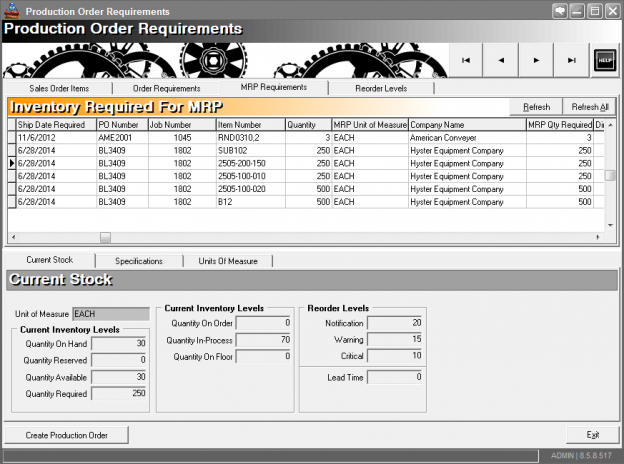This screenshot has width=624, height=464.
Task: Open the Reorder Levels tab
Action: click(x=381, y=88)
